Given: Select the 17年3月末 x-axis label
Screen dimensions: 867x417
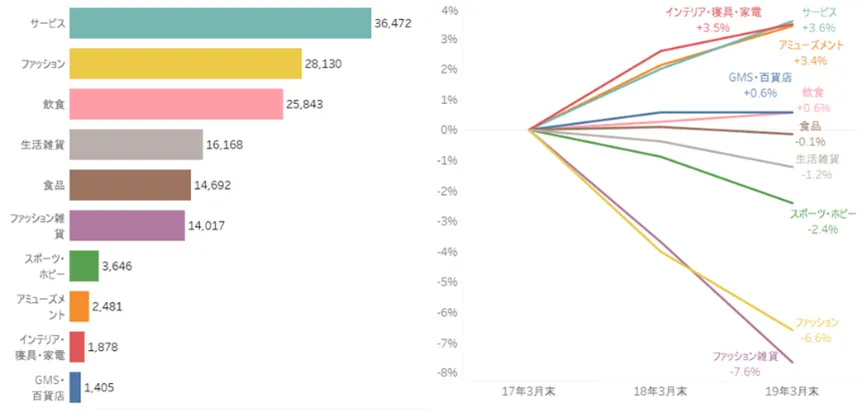Looking at the screenshot, I should (530, 391).
